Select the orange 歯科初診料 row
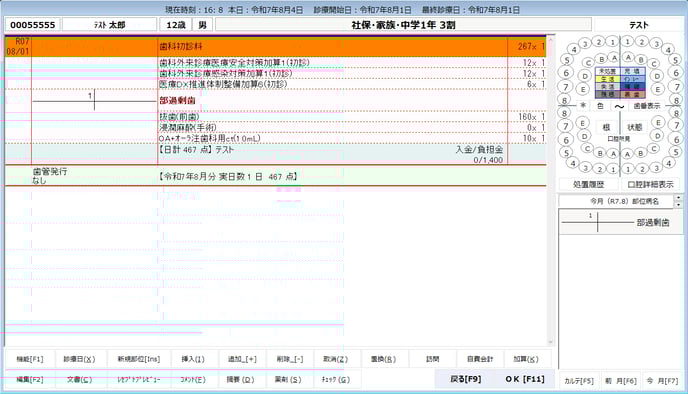This screenshot has height=394, width=688. click(276, 47)
